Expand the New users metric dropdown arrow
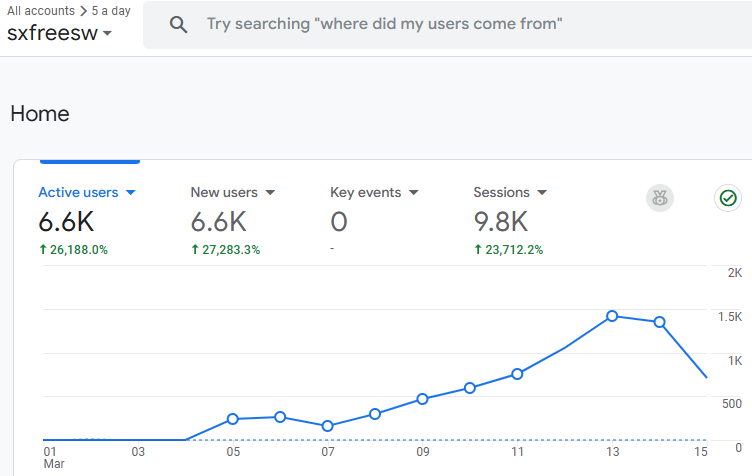This screenshot has height=476, width=752. (x=270, y=193)
